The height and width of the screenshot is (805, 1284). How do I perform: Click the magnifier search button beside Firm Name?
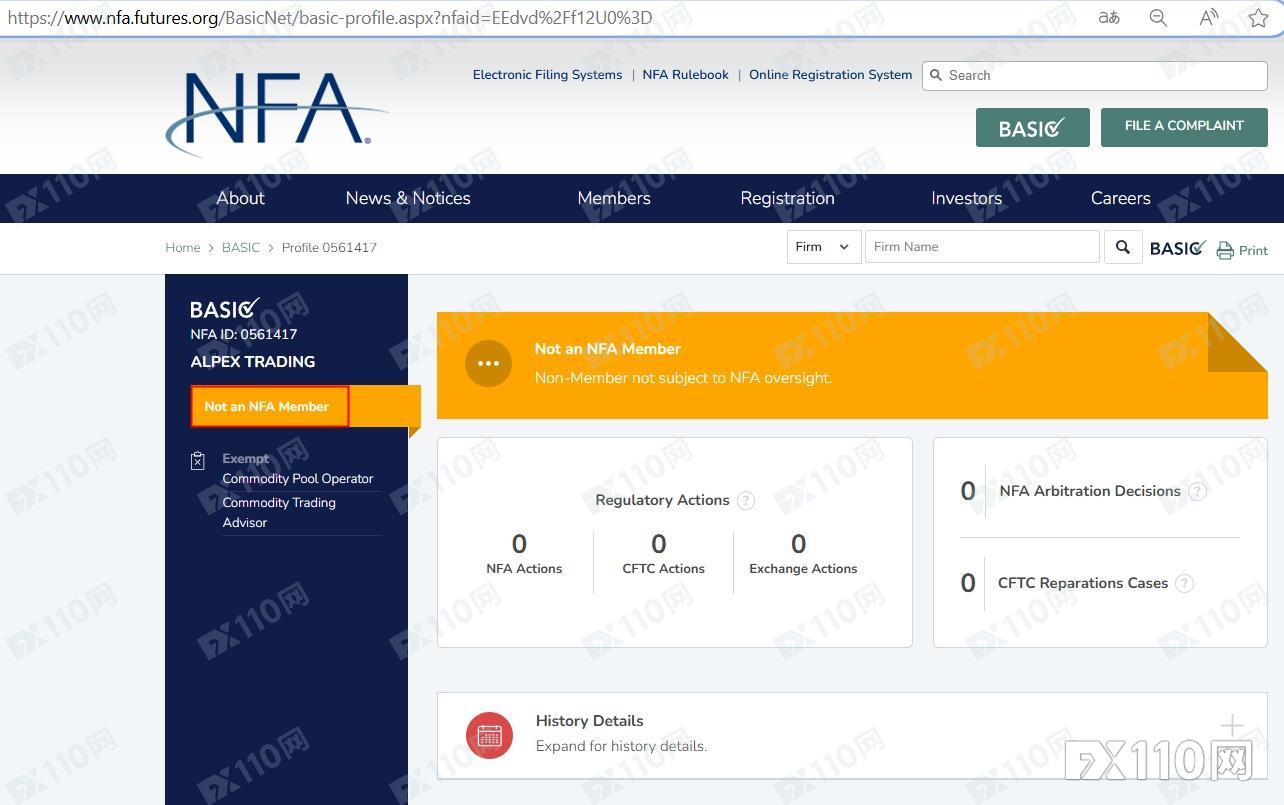(x=1123, y=247)
